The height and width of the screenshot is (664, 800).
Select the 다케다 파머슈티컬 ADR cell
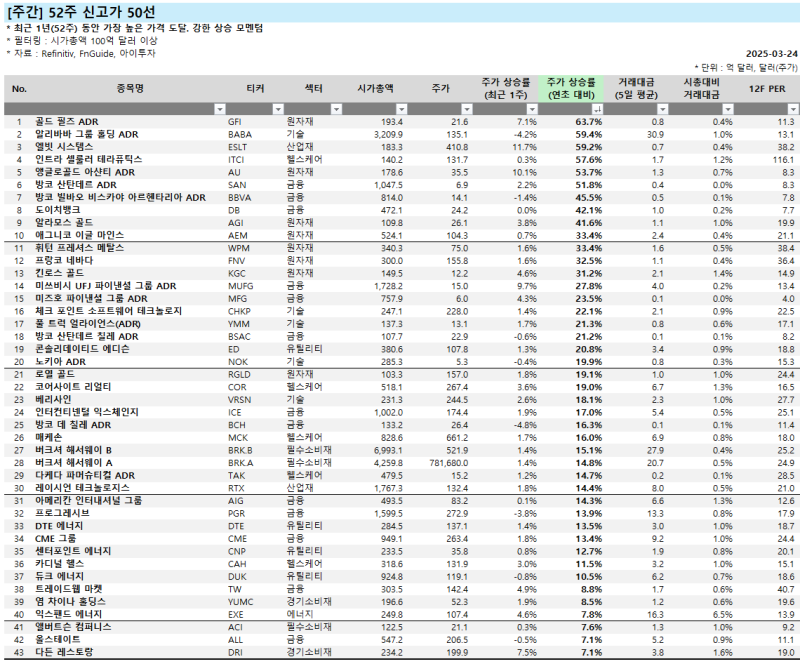[85, 476]
